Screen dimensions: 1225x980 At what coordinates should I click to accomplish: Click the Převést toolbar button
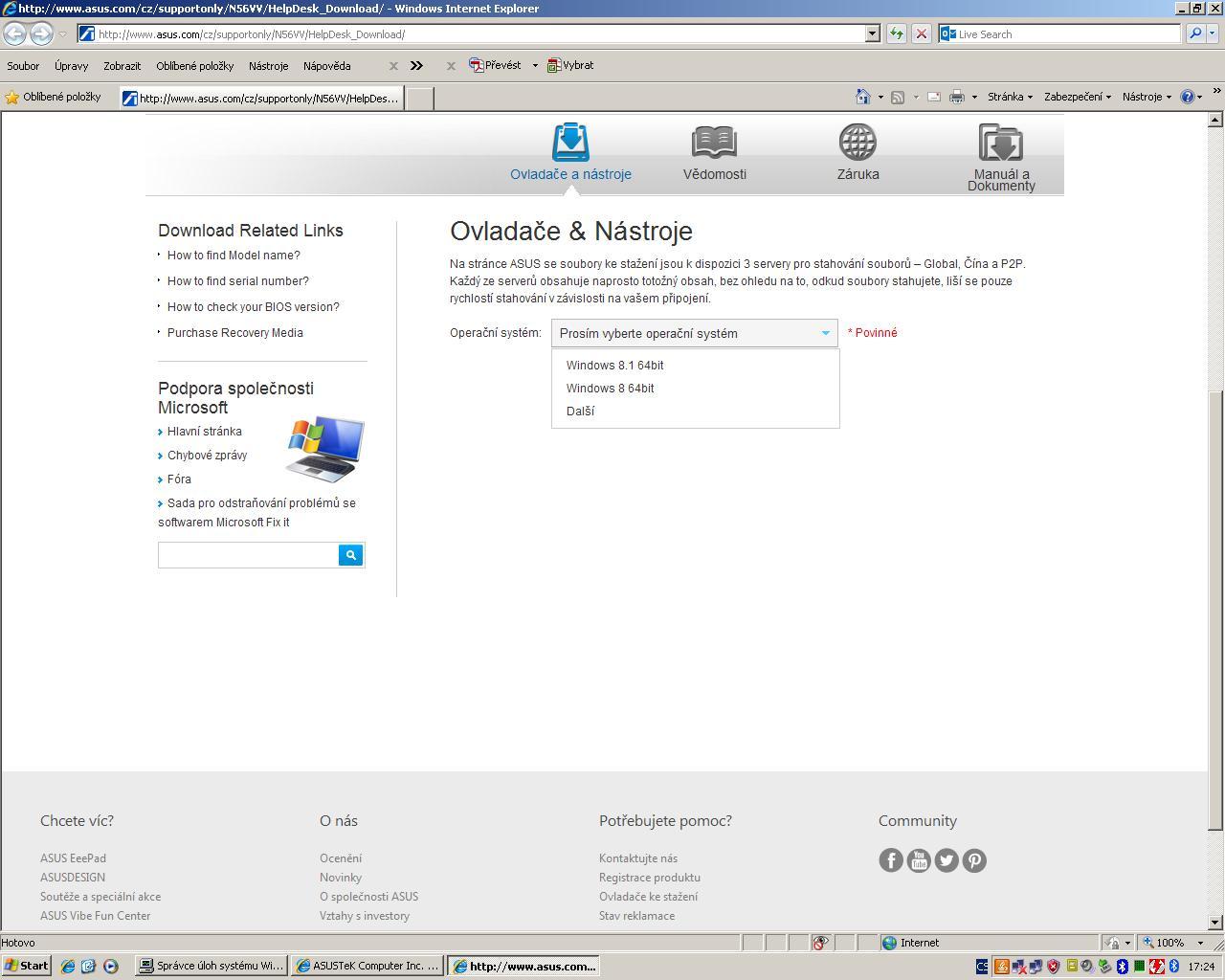click(495, 65)
